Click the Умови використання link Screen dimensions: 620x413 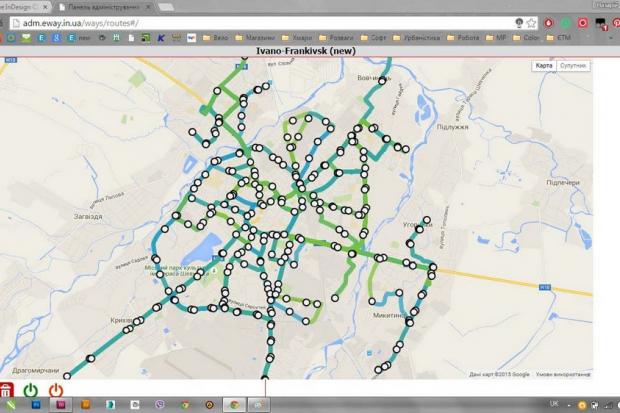click(x=562, y=375)
